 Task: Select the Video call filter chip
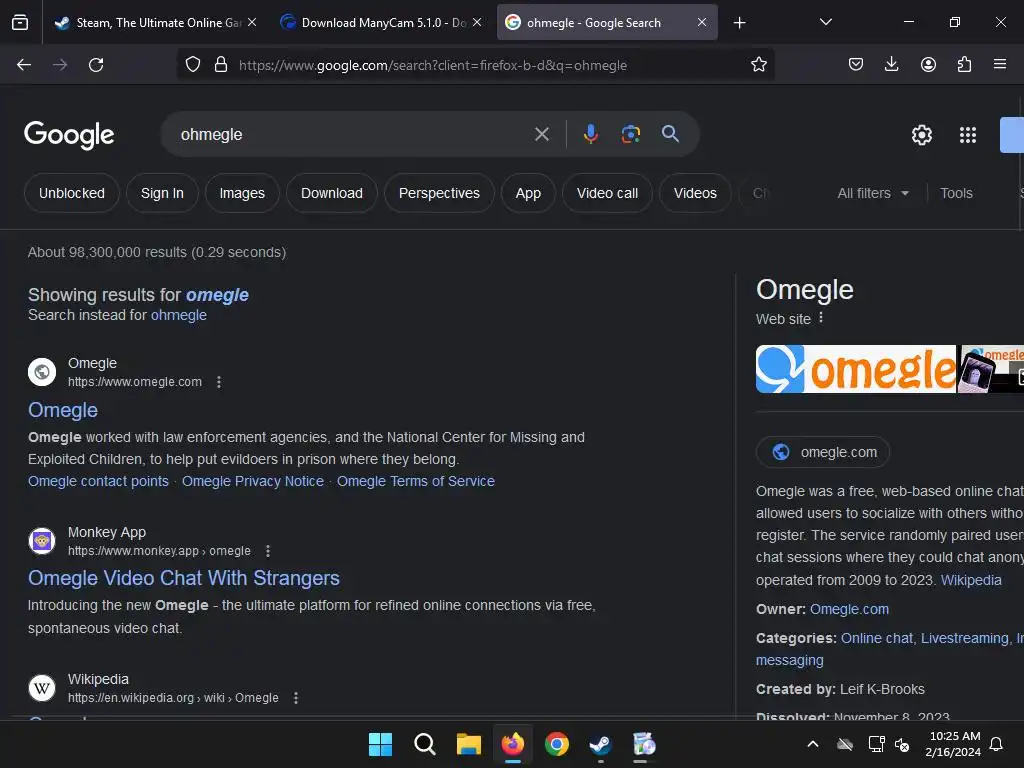pos(607,193)
